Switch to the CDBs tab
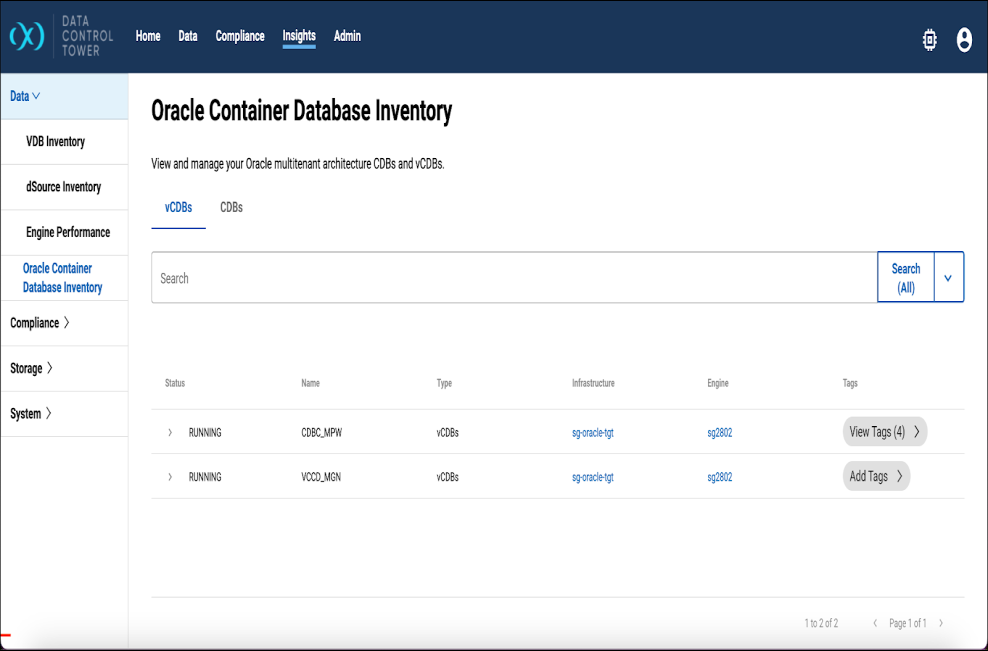This screenshot has width=988, height=651. click(231, 207)
